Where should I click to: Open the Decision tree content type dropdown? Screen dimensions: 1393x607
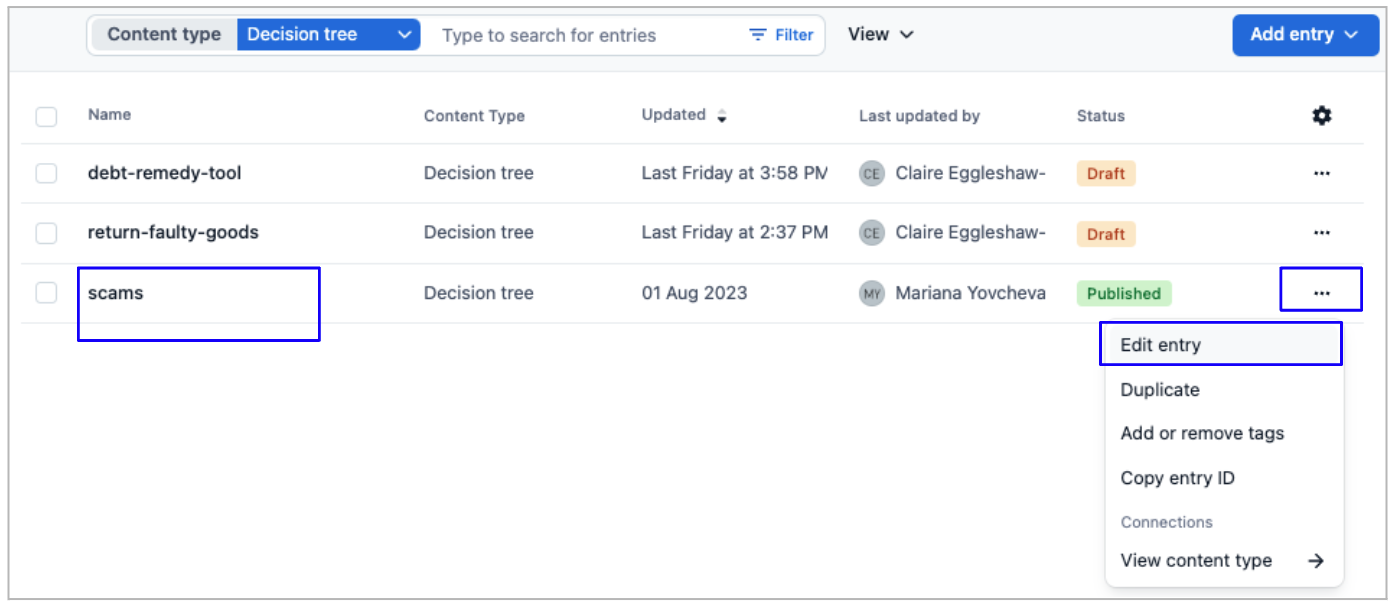(328, 35)
